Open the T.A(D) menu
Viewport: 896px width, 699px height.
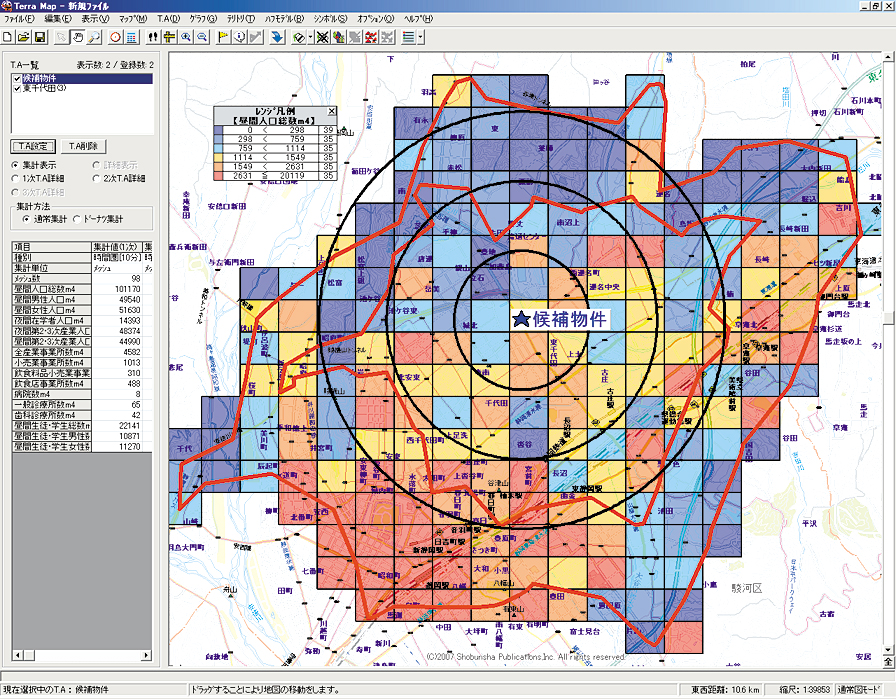169,19
